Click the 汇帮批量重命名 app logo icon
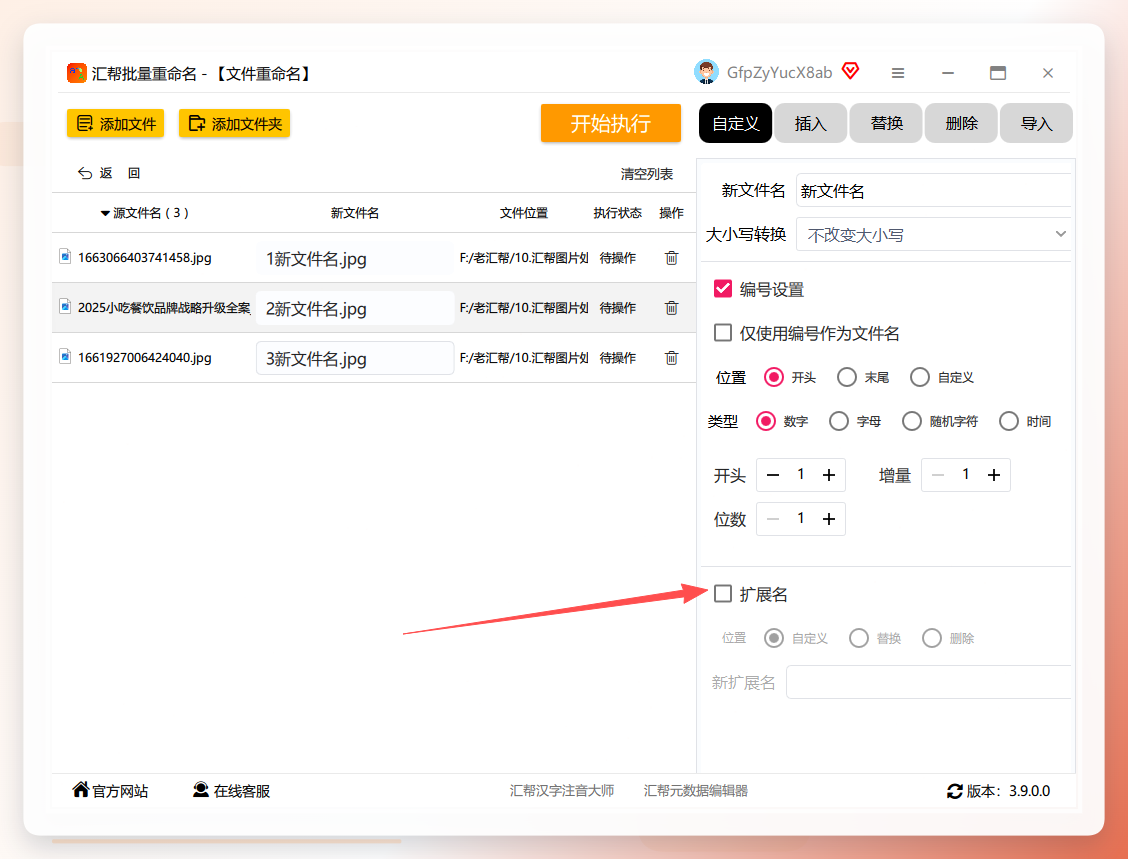 [76, 73]
